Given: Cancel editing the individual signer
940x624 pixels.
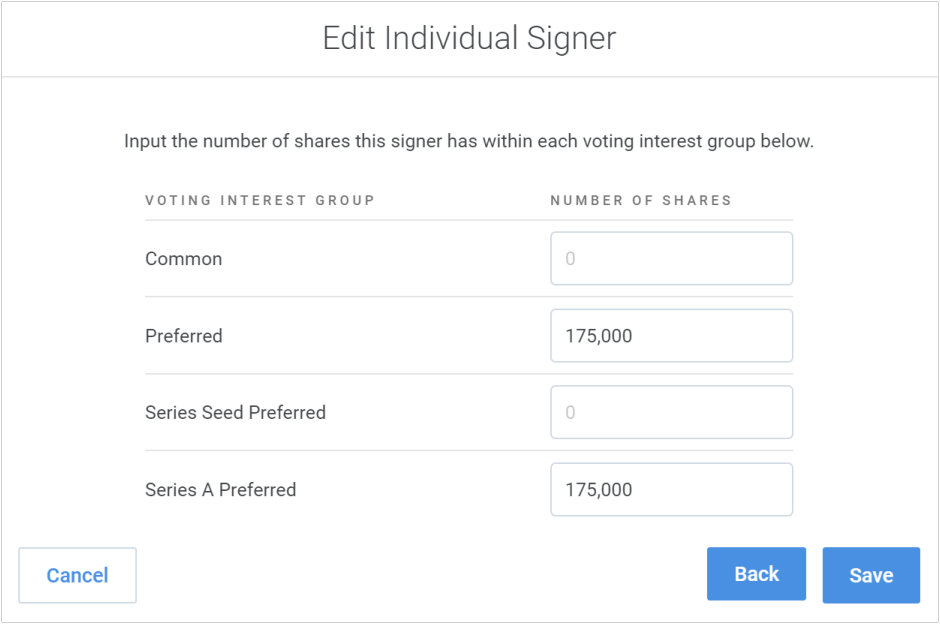Looking at the screenshot, I should 77,575.
